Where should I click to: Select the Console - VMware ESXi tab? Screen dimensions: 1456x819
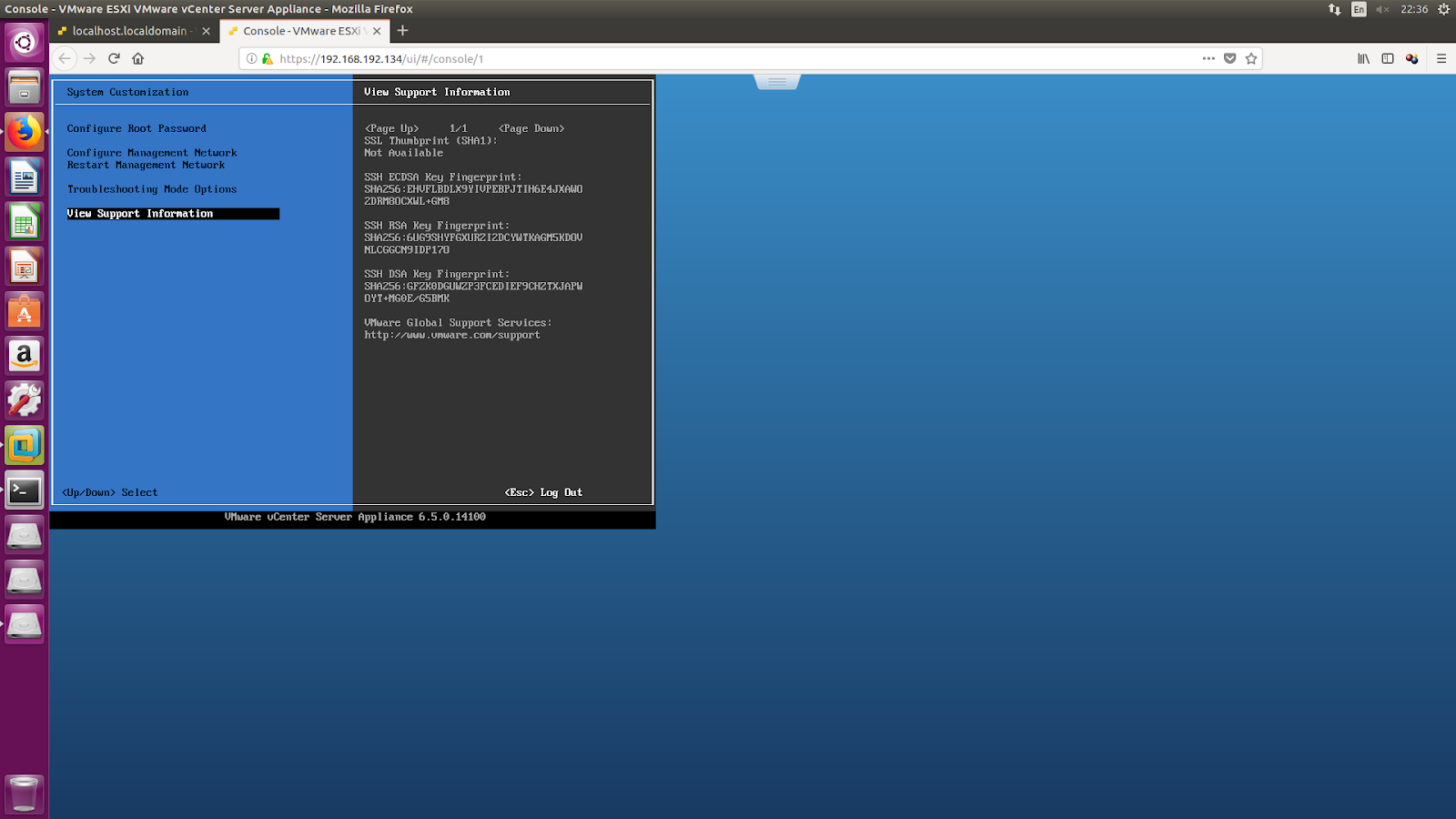click(x=300, y=30)
